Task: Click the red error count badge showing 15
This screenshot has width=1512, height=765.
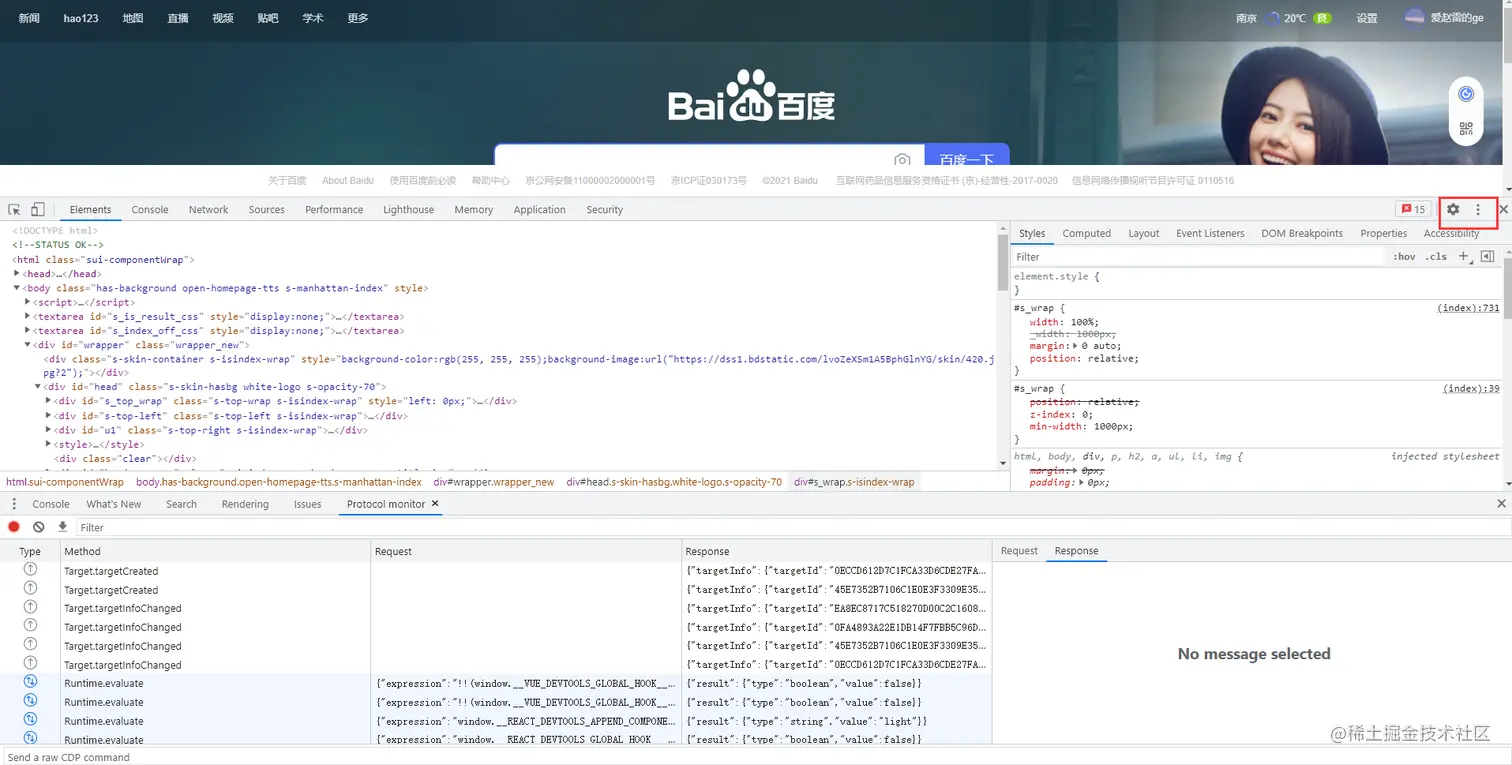Action: 1413,210
